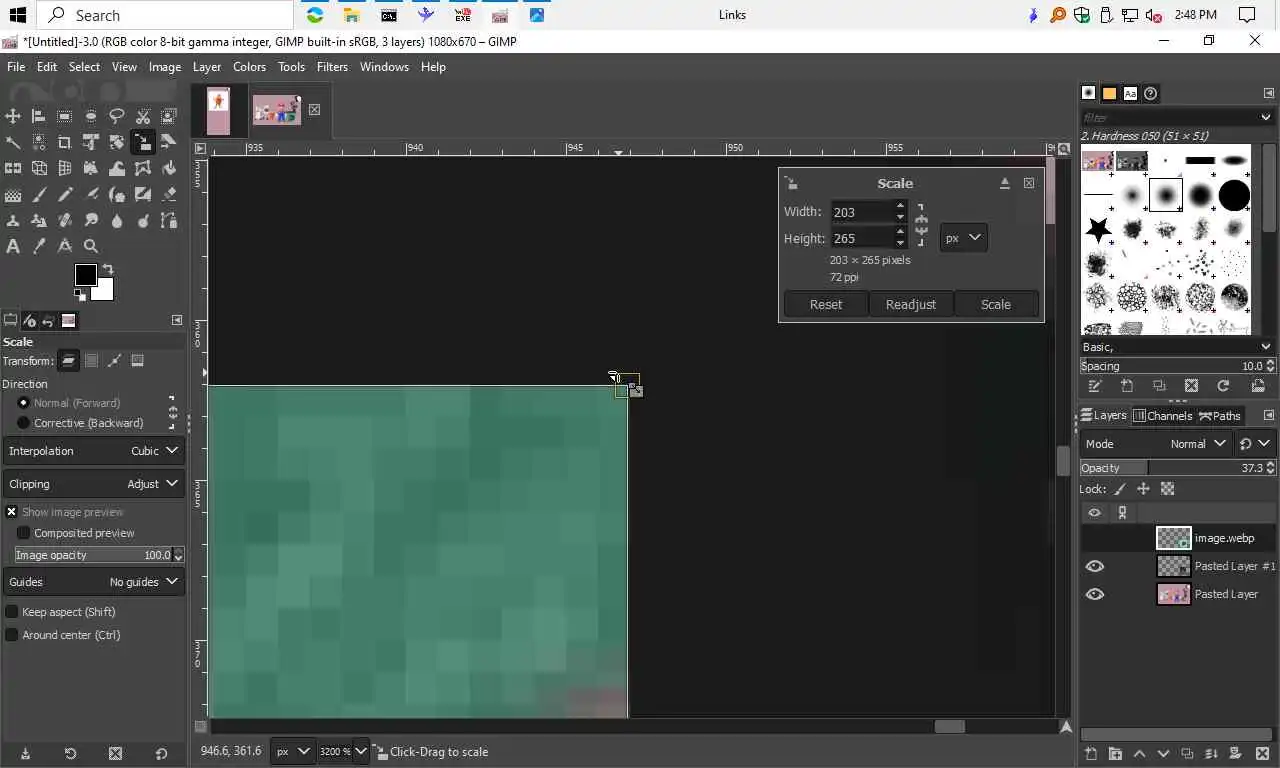Open the layer Mode Normal dropdown
The width and height of the screenshot is (1280, 768).
tap(1157, 444)
